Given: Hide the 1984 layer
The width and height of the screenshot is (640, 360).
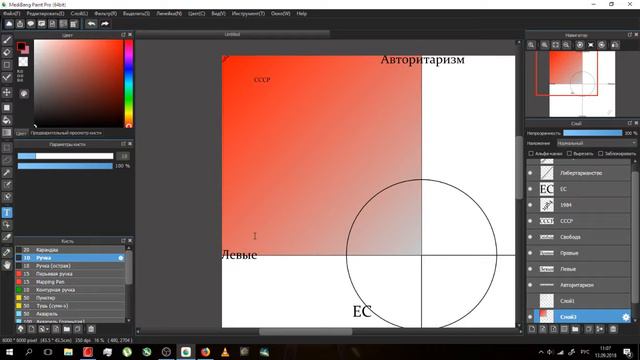Looking at the screenshot, I should coord(530,205).
